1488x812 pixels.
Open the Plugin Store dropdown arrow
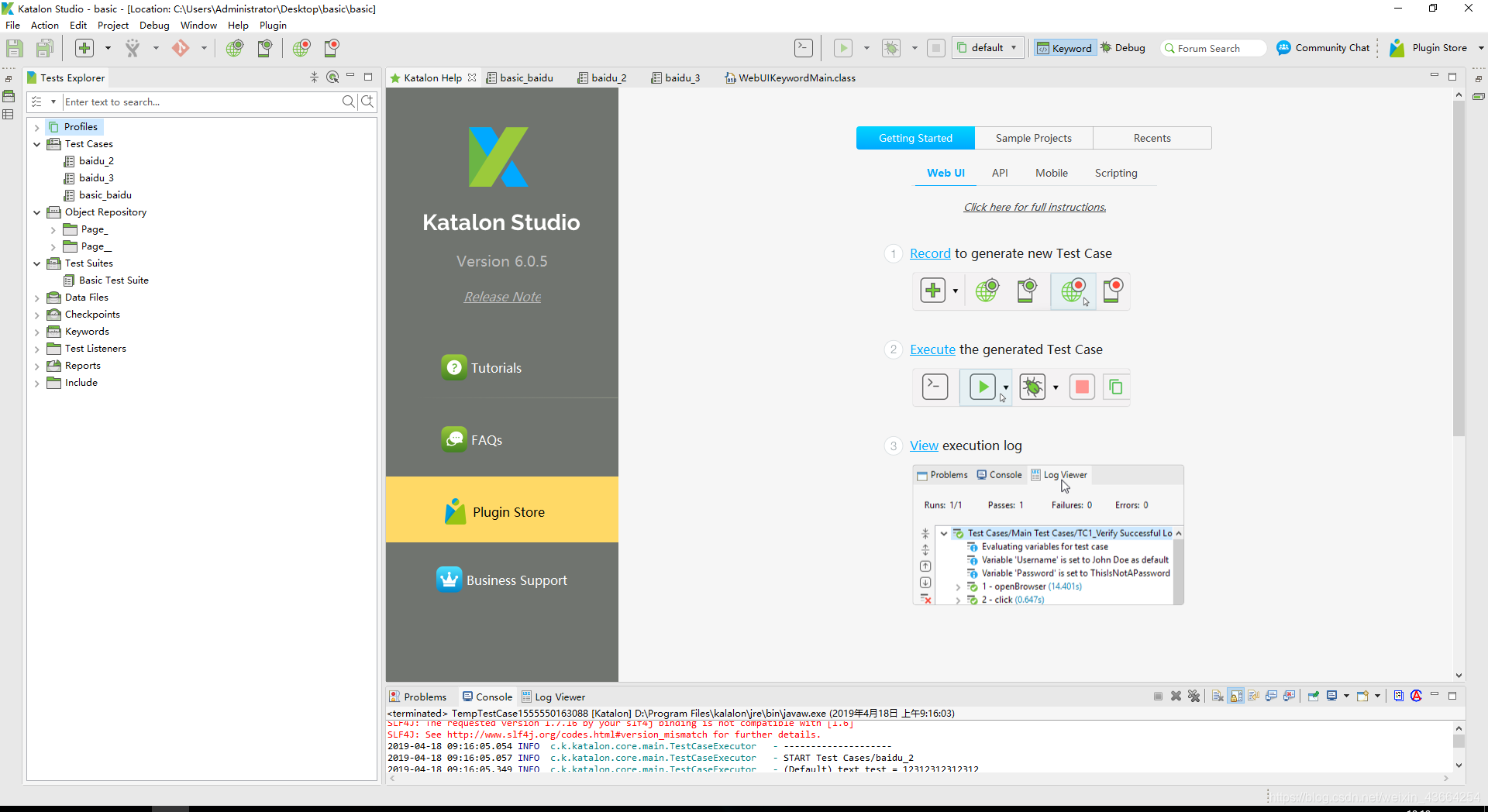point(1481,48)
